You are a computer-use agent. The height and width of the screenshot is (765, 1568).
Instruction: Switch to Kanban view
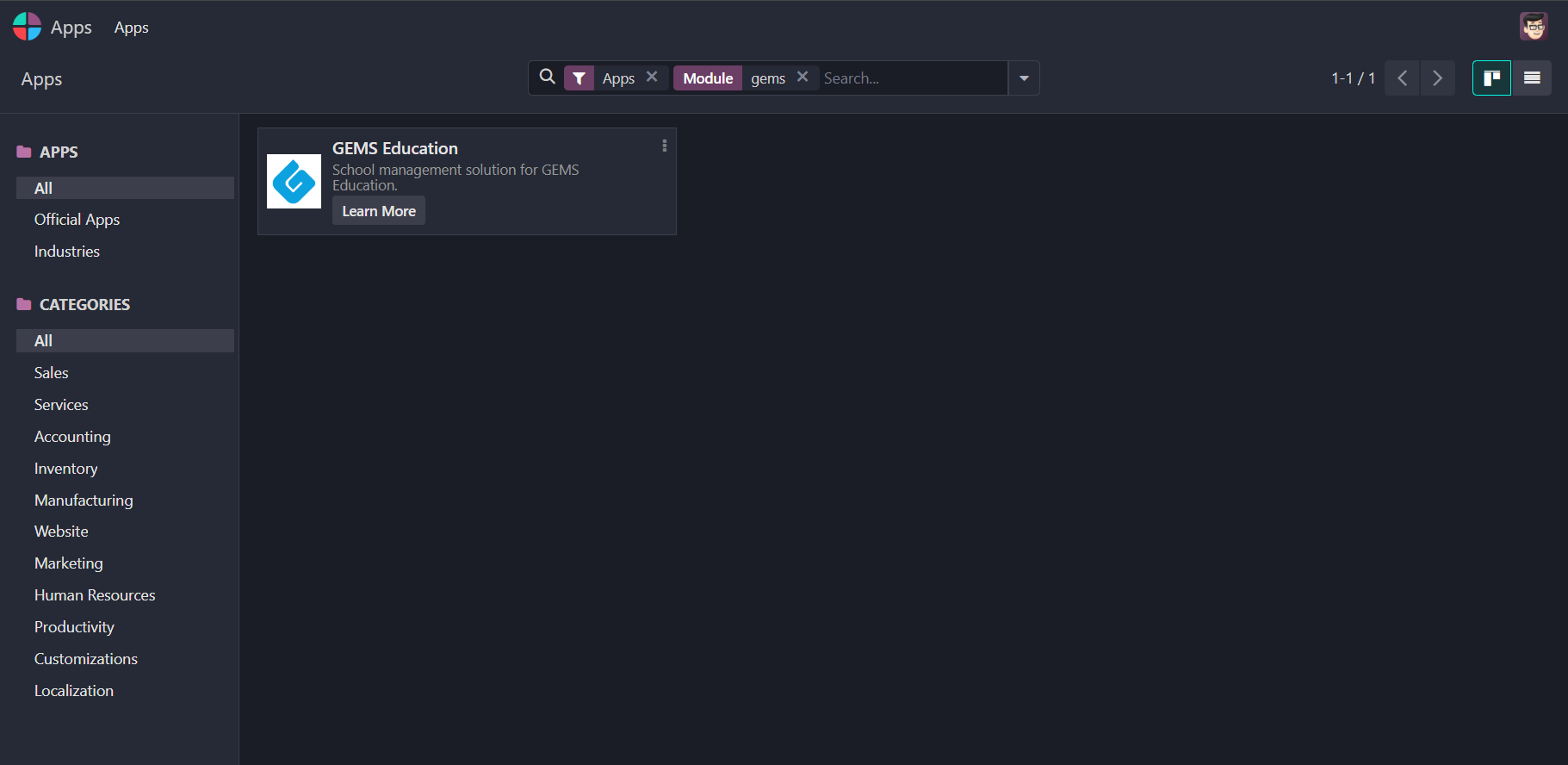point(1491,78)
